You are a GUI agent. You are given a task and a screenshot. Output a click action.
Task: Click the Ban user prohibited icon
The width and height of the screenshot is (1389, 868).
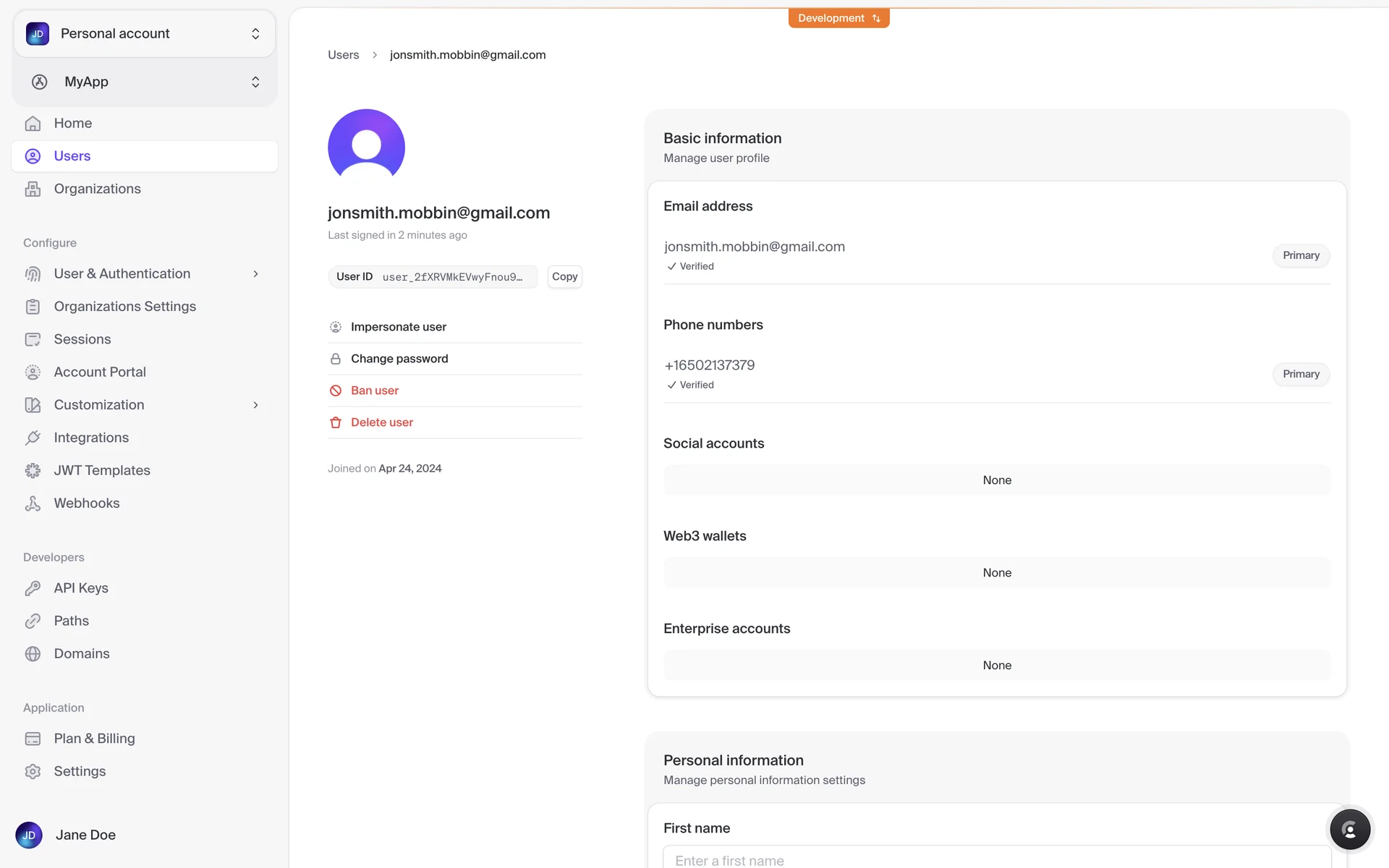pos(336,391)
